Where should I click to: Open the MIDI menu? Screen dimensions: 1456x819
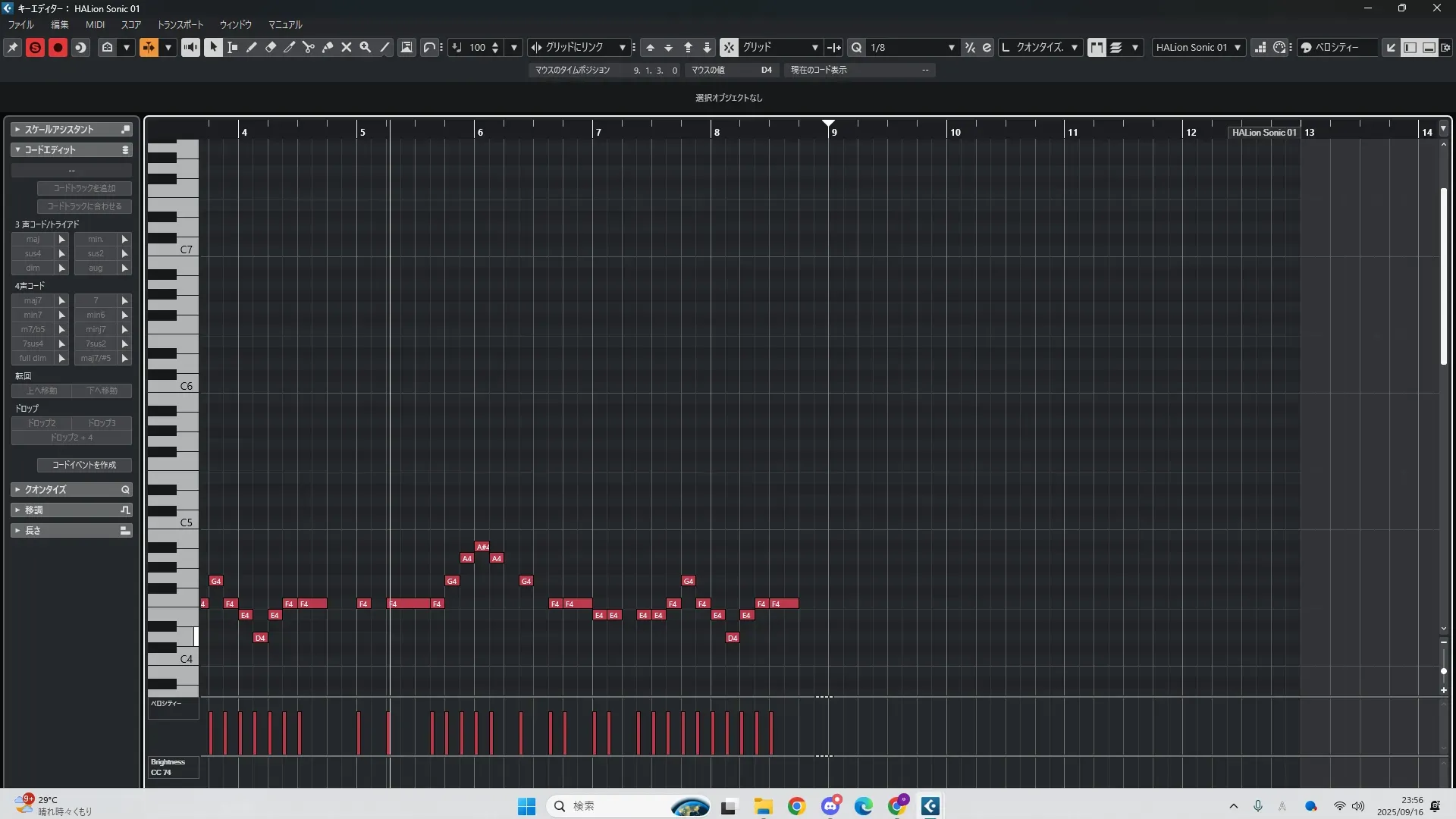(x=95, y=24)
